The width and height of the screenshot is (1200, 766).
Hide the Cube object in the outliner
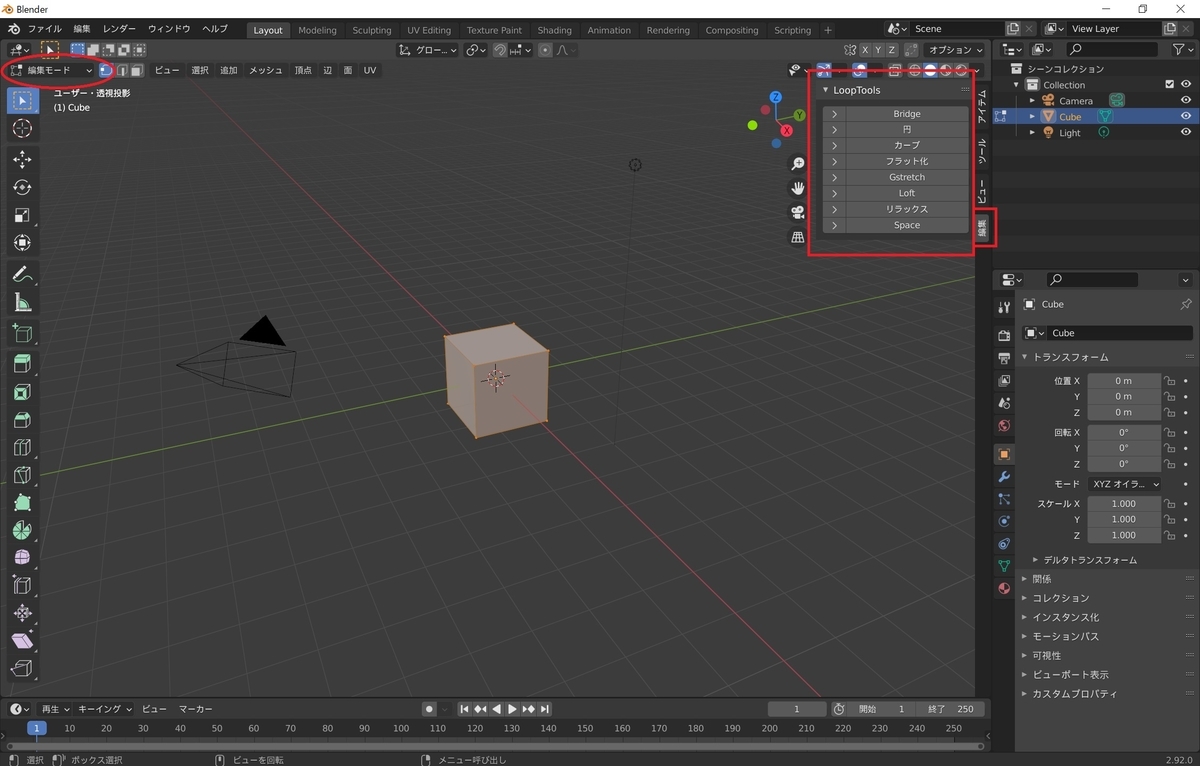1186,116
